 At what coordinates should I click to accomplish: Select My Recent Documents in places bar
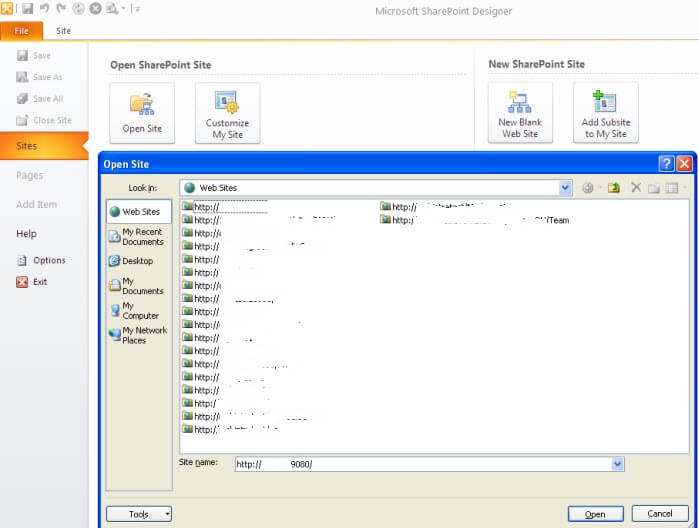click(x=138, y=237)
